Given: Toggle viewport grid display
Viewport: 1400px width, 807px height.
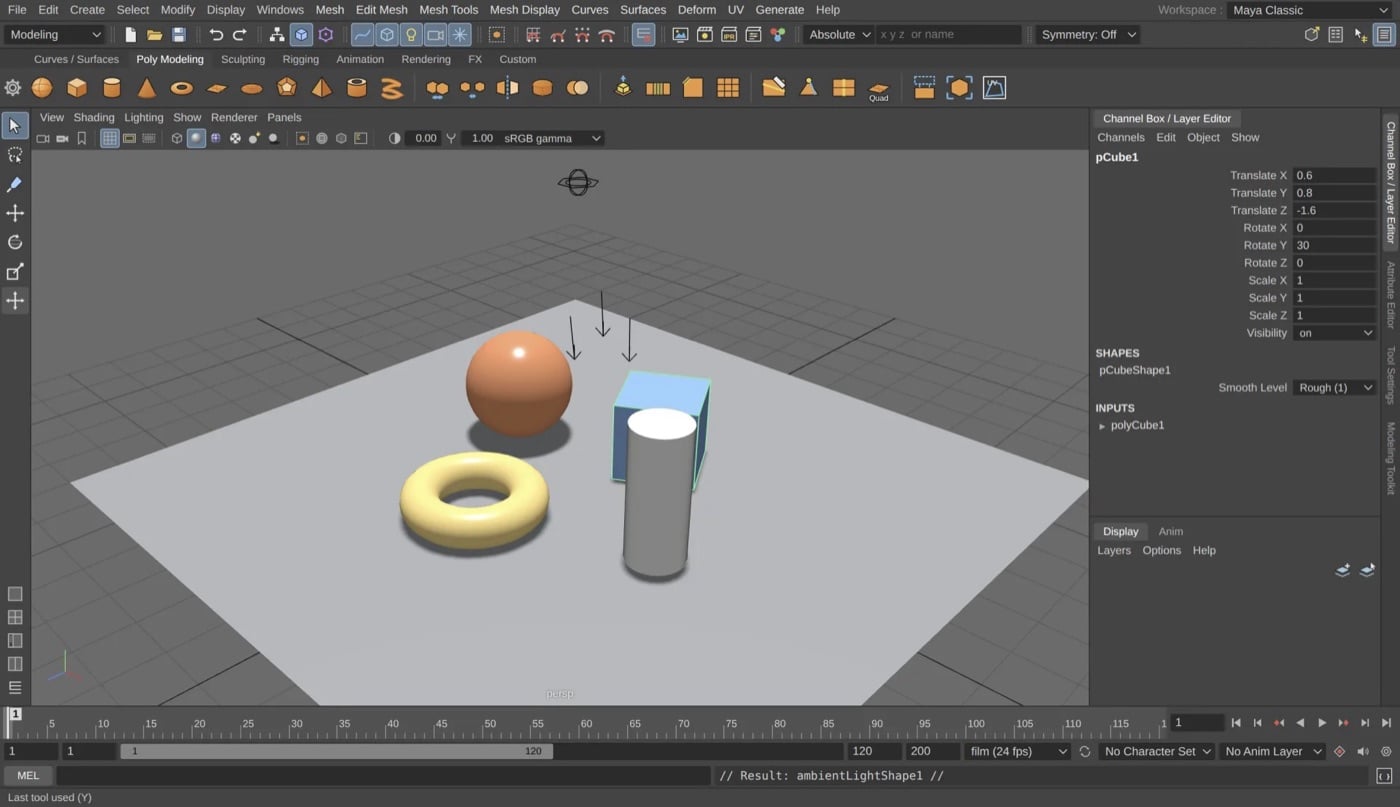Looking at the screenshot, I should 110,138.
